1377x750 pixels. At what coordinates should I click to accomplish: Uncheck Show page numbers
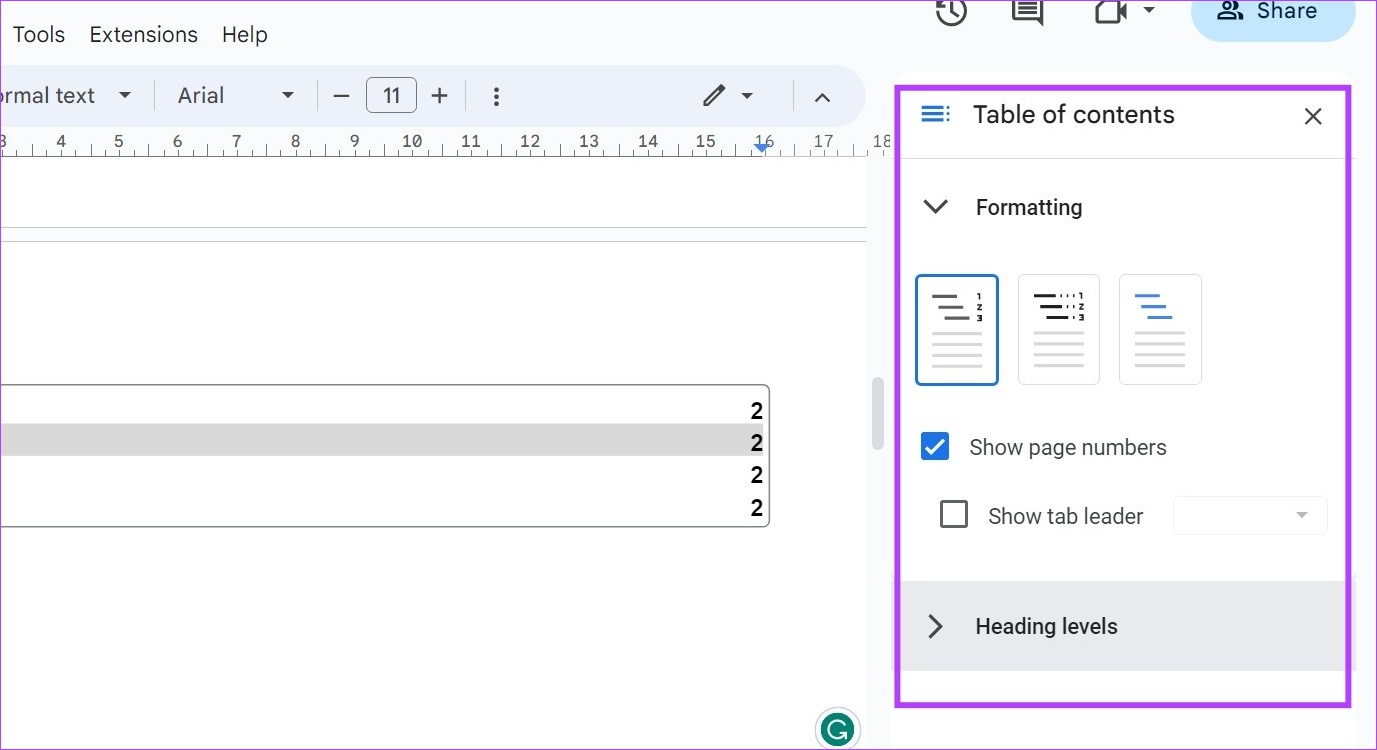tap(935, 447)
